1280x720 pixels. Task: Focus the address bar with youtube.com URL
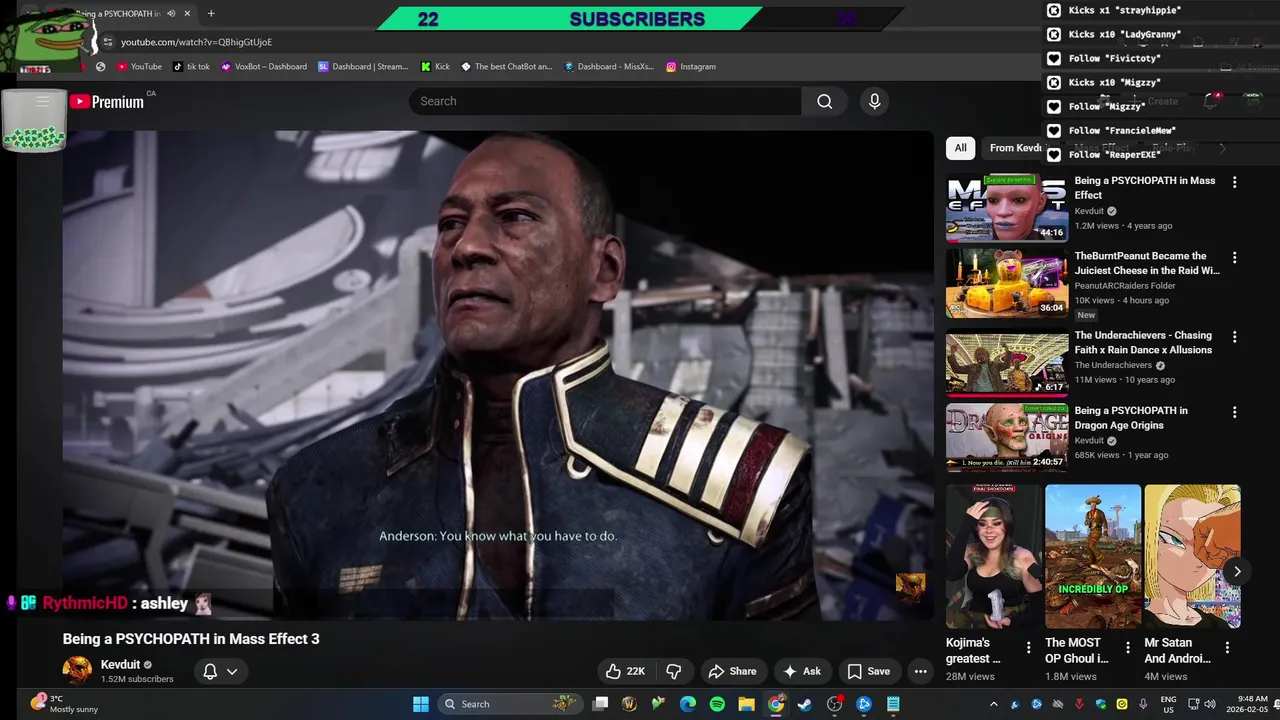coord(196,42)
